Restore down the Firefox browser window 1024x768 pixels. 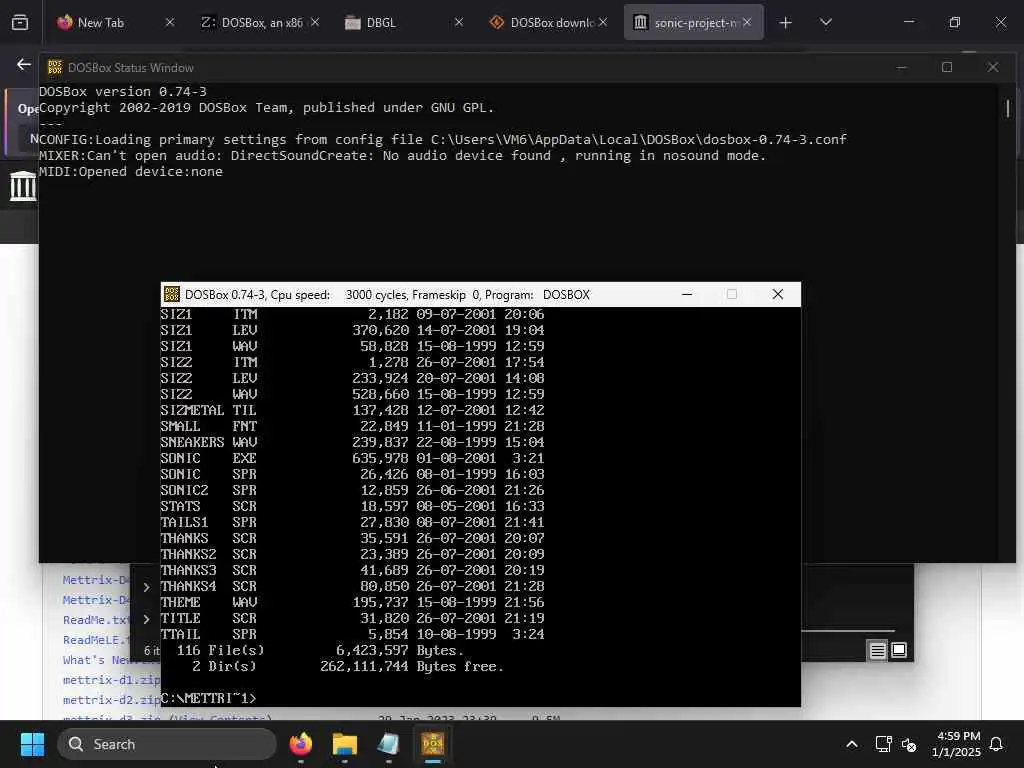[x=955, y=22]
